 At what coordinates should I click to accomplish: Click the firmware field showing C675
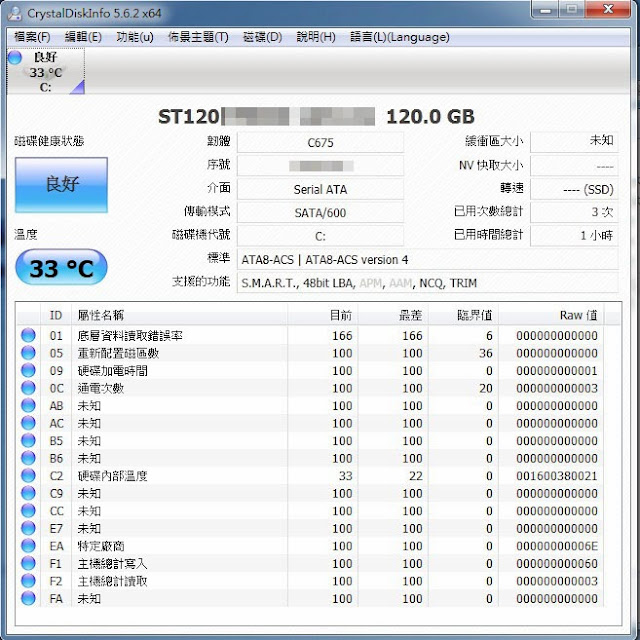pyautogui.click(x=320, y=142)
